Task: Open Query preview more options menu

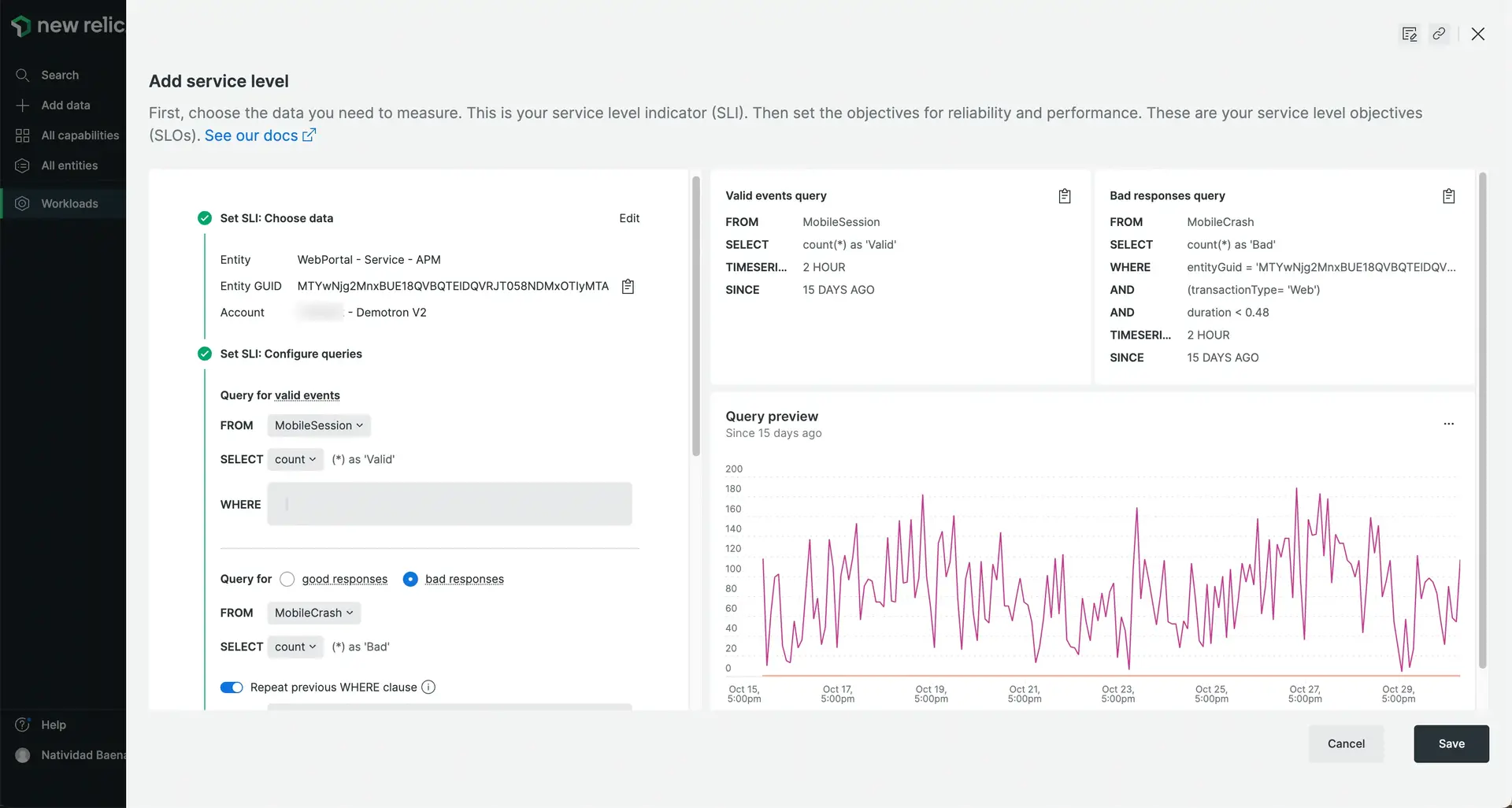Action: (1448, 424)
